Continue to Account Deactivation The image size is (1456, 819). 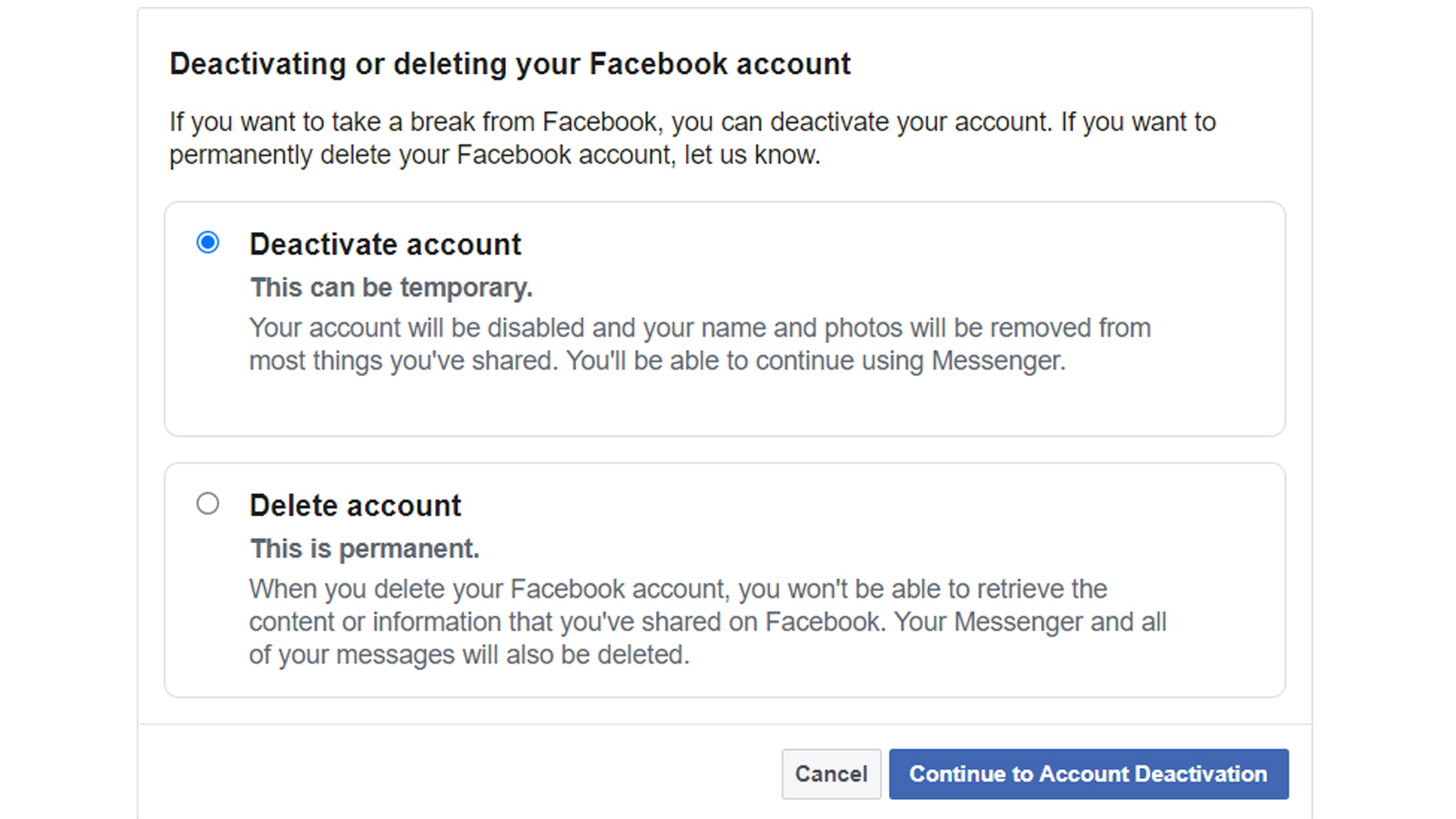point(1088,774)
